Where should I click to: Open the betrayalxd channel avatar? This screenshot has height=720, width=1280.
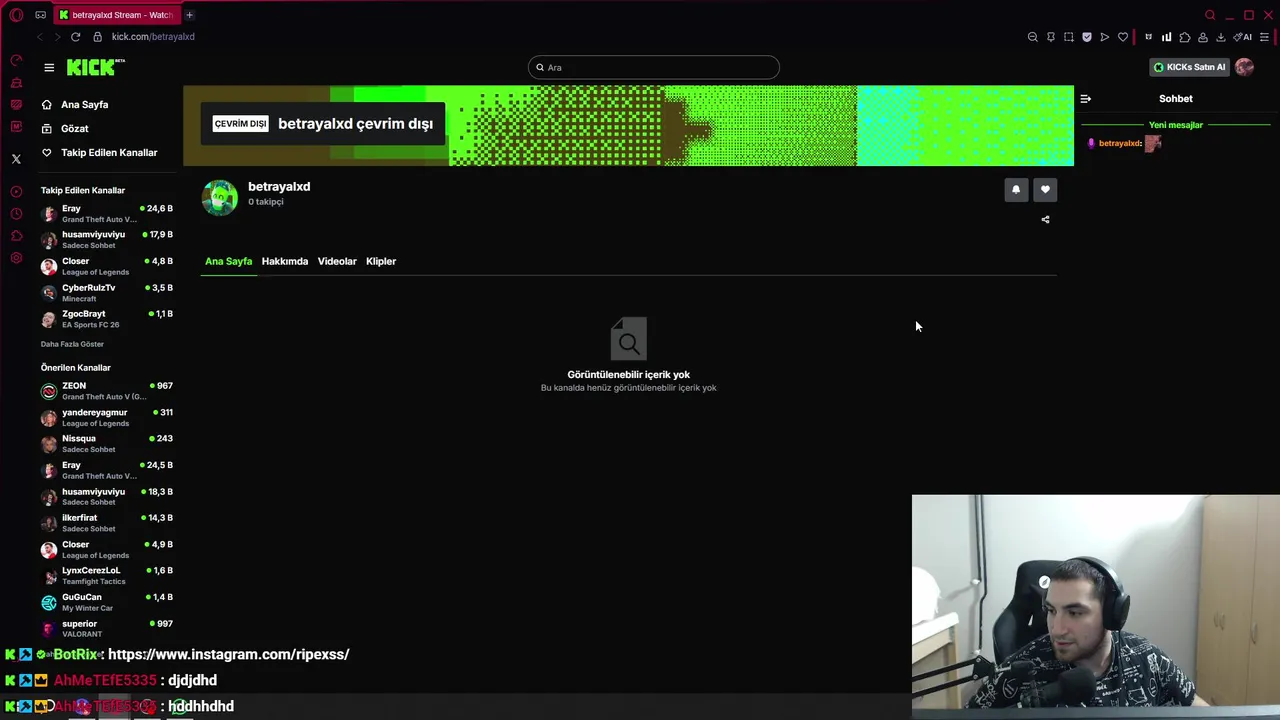tap(220, 197)
